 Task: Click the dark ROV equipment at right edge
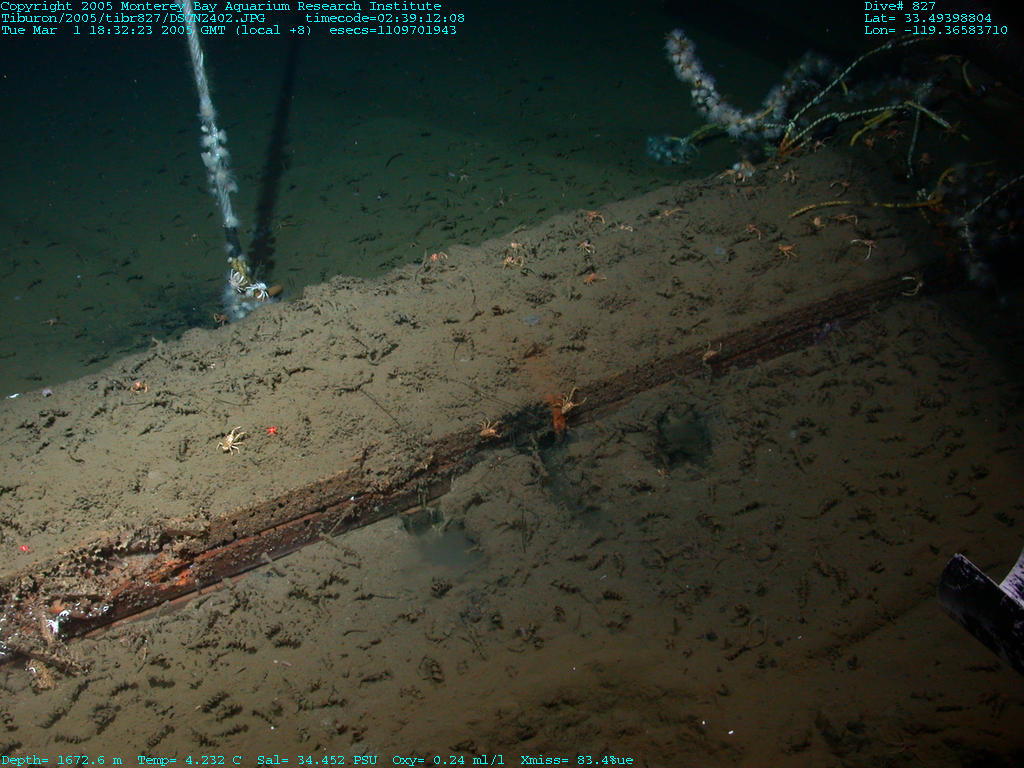click(982, 605)
